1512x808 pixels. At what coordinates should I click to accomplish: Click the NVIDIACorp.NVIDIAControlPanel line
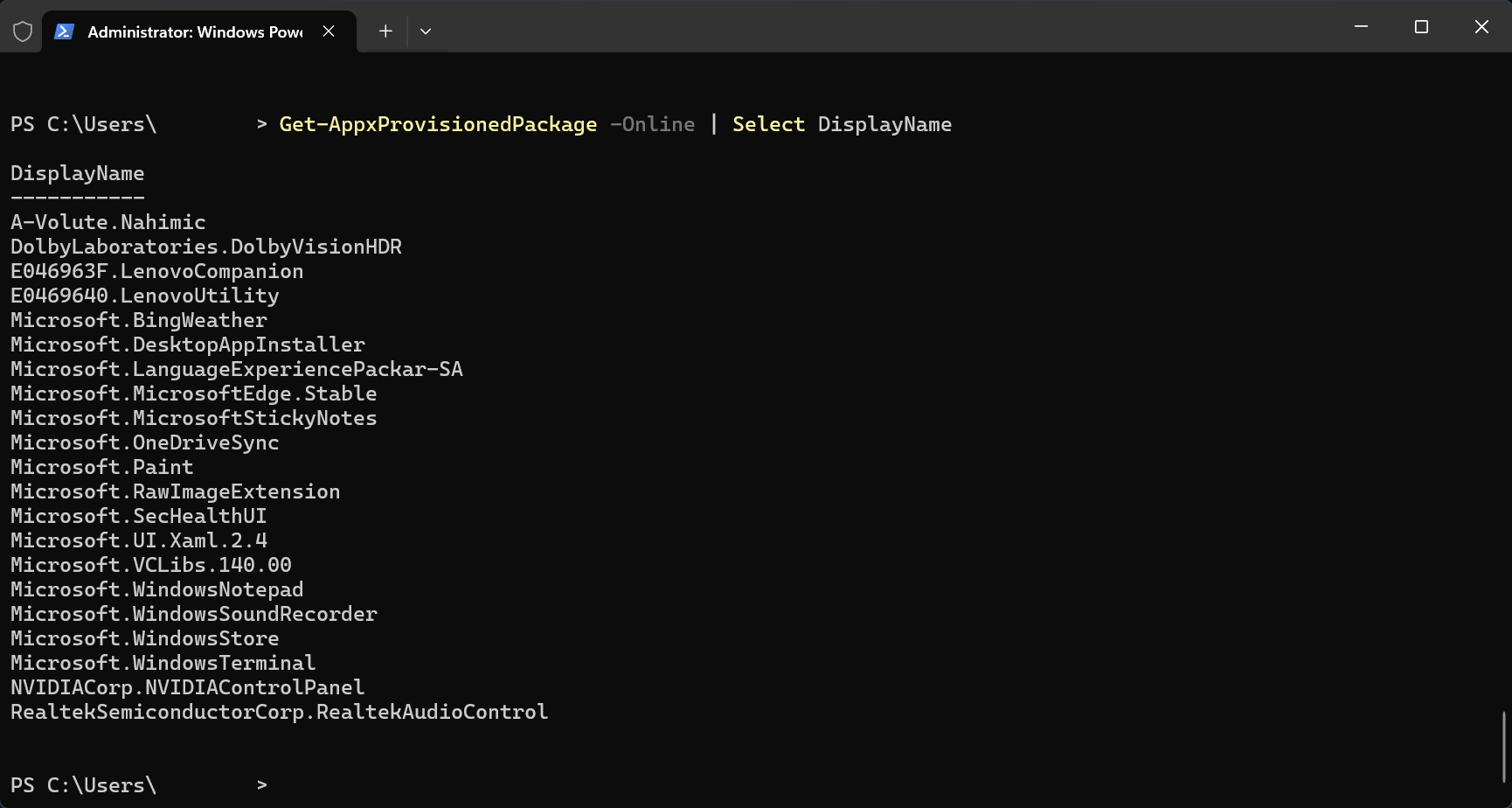click(188, 687)
